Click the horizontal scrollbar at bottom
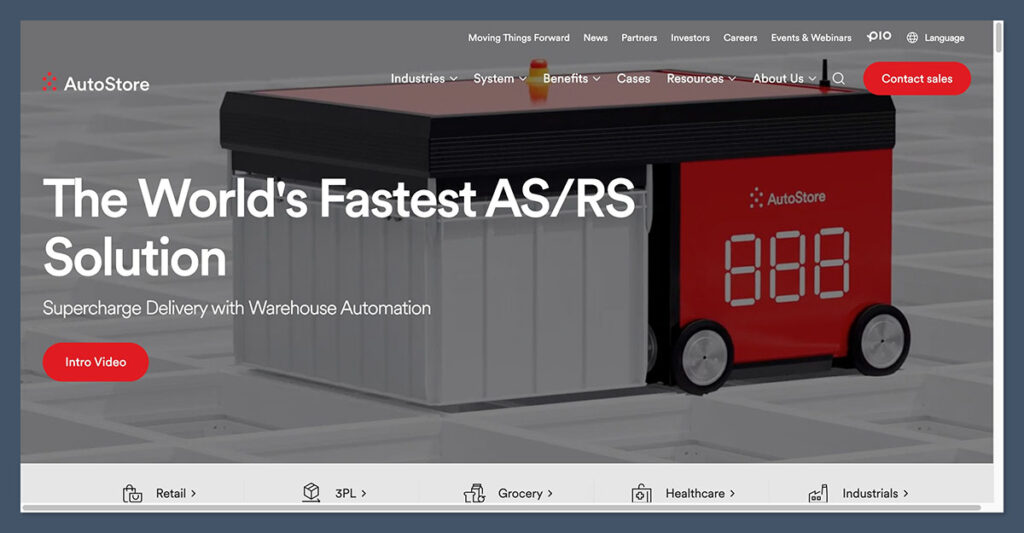Viewport: 1024px width, 533px height. (x=502, y=508)
